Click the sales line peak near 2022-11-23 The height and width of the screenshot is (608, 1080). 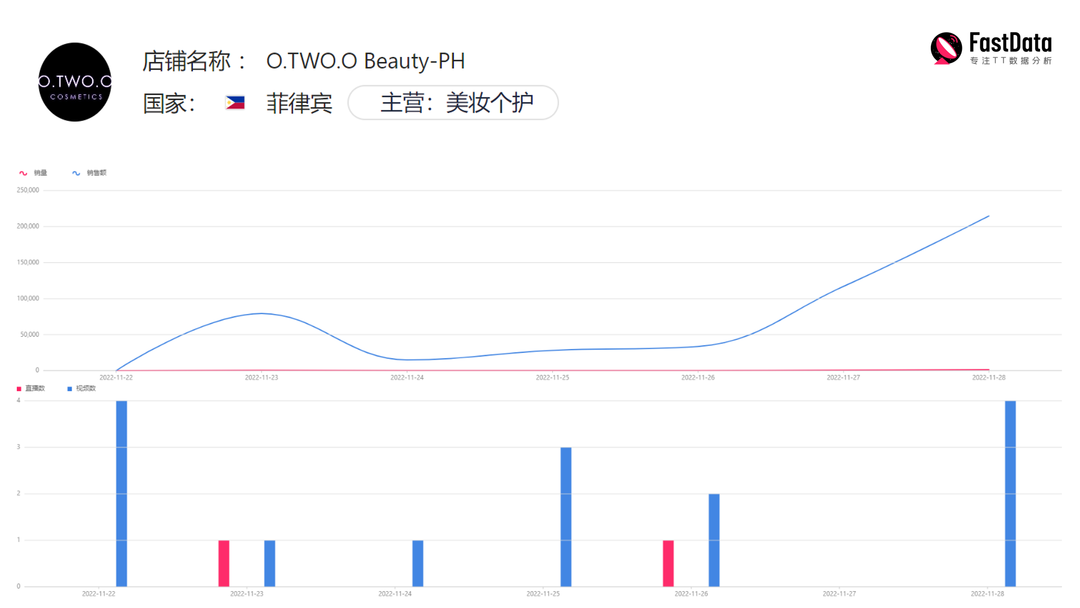pos(262,313)
